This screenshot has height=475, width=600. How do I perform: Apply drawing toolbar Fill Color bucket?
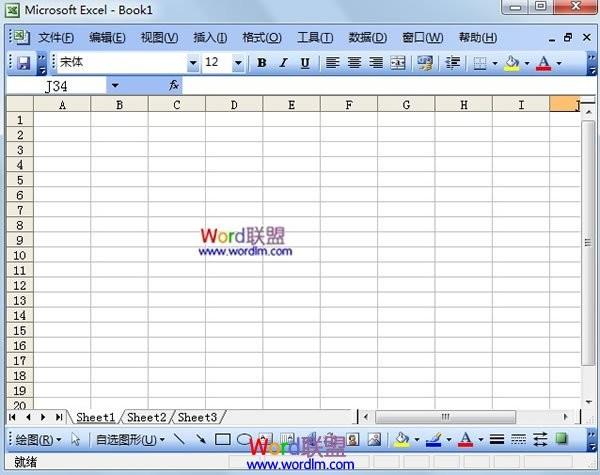(402, 440)
